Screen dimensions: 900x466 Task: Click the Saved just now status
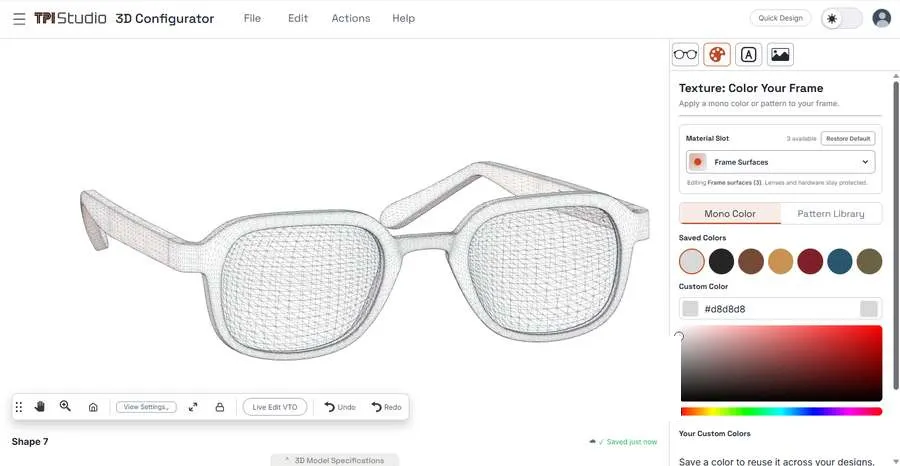pos(623,442)
